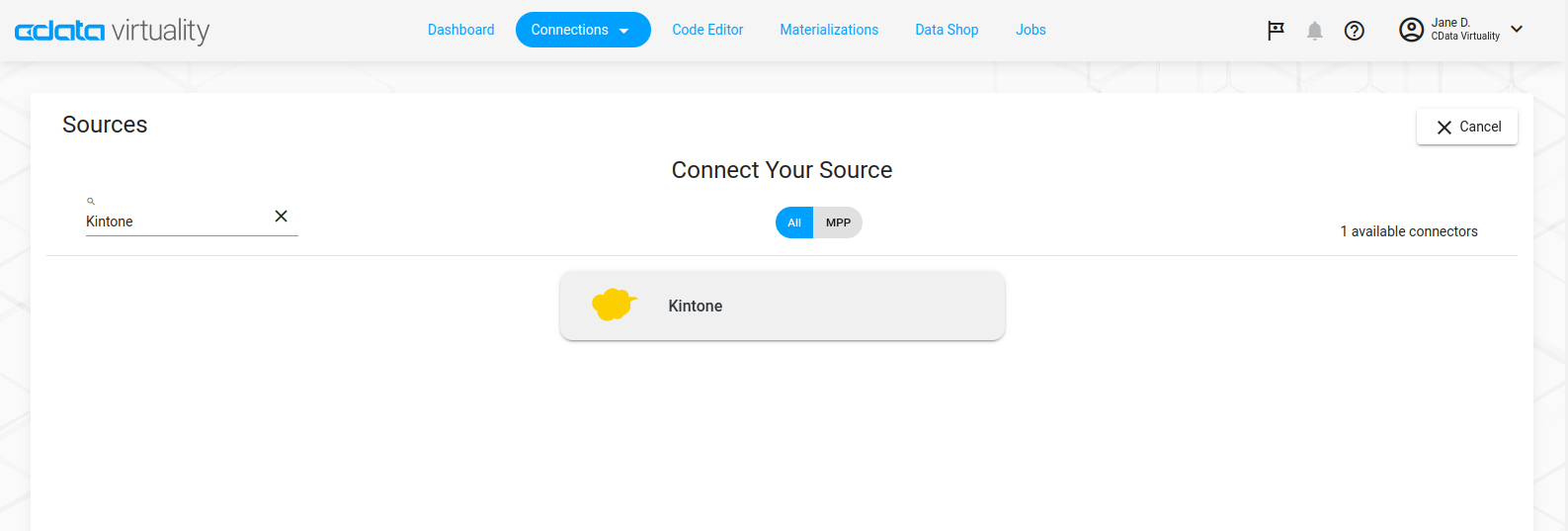Expand the Connections dropdown arrow
This screenshot has width=1568, height=531.
624,31
